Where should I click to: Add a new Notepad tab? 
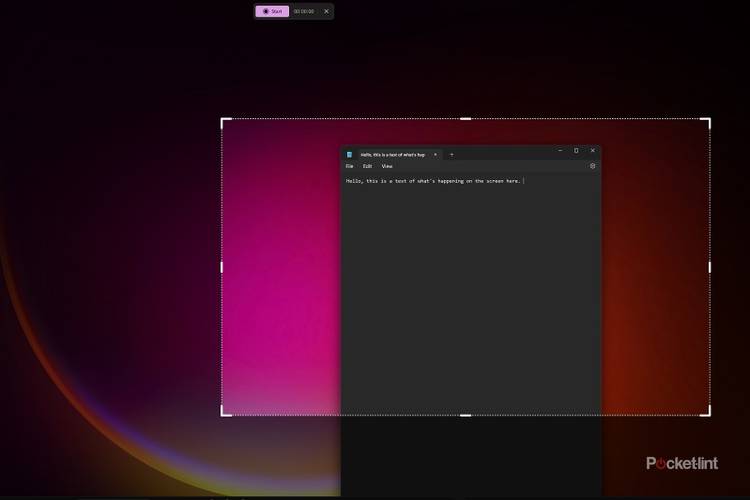(x=451, y=155)
